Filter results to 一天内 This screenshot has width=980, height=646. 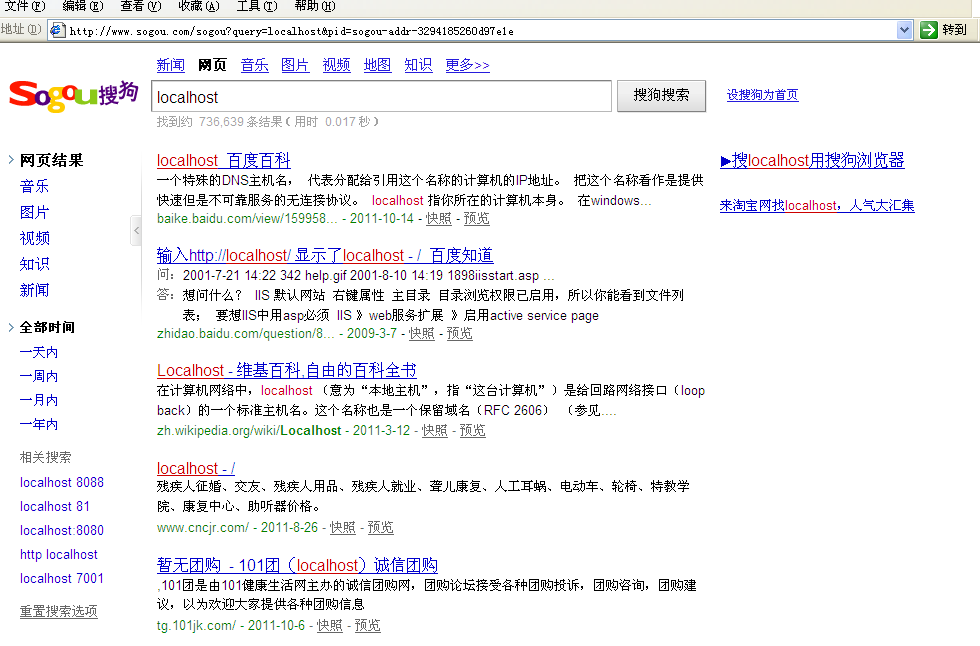39,352
